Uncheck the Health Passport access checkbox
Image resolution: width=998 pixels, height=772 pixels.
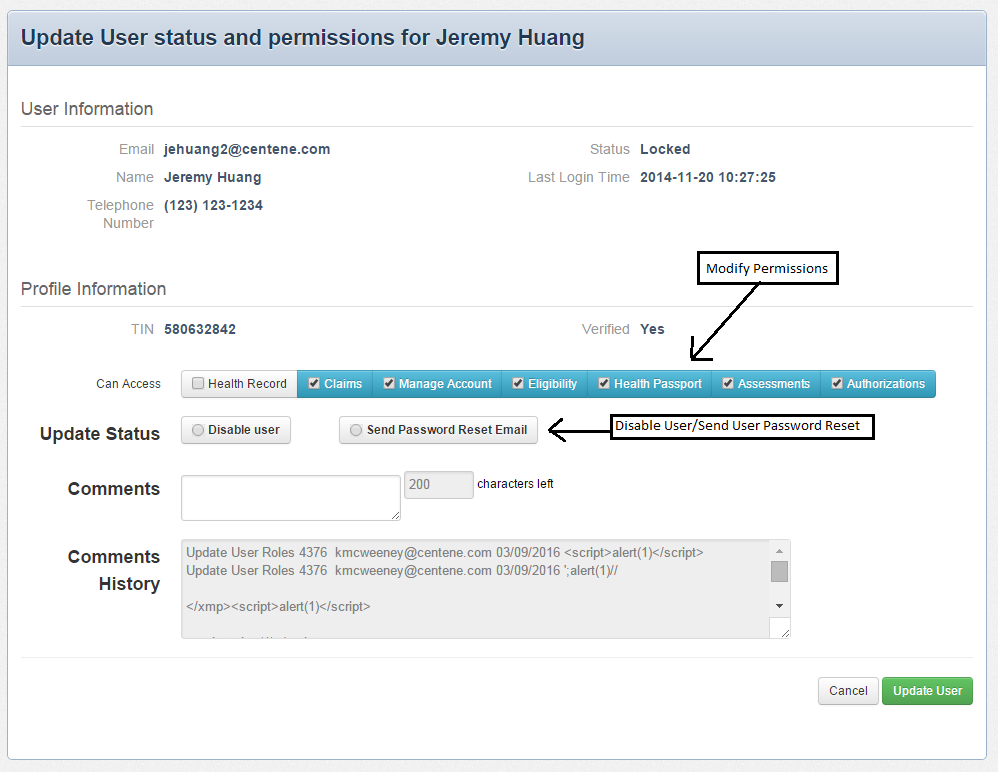point(604,383)
